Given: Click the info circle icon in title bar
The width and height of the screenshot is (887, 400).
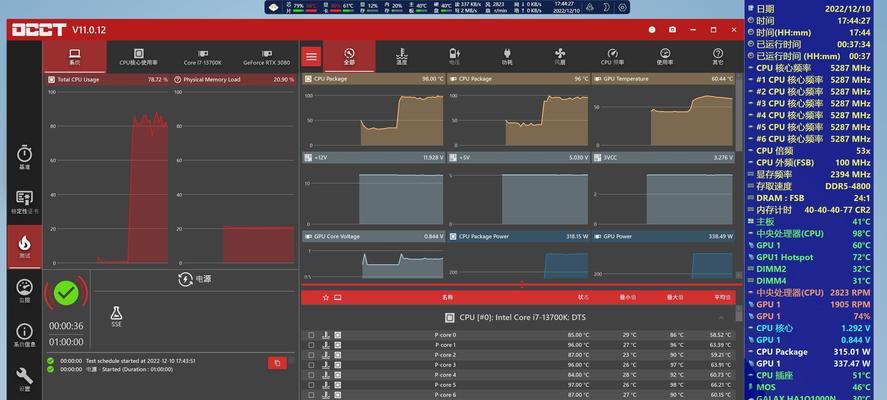Looking at the screenshot, I should coord(652,30).
